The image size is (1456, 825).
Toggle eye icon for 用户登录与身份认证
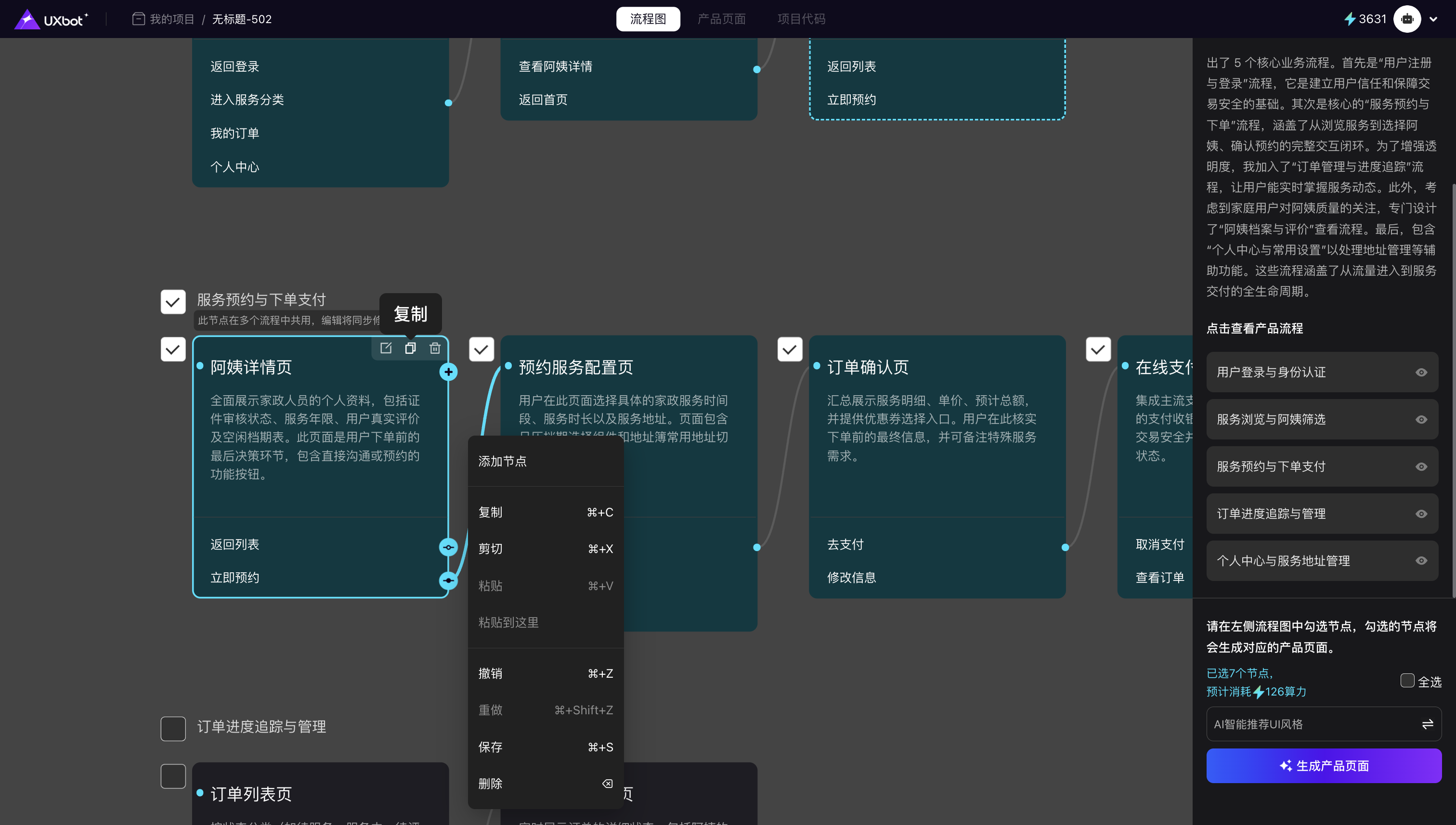[1421, 372]
